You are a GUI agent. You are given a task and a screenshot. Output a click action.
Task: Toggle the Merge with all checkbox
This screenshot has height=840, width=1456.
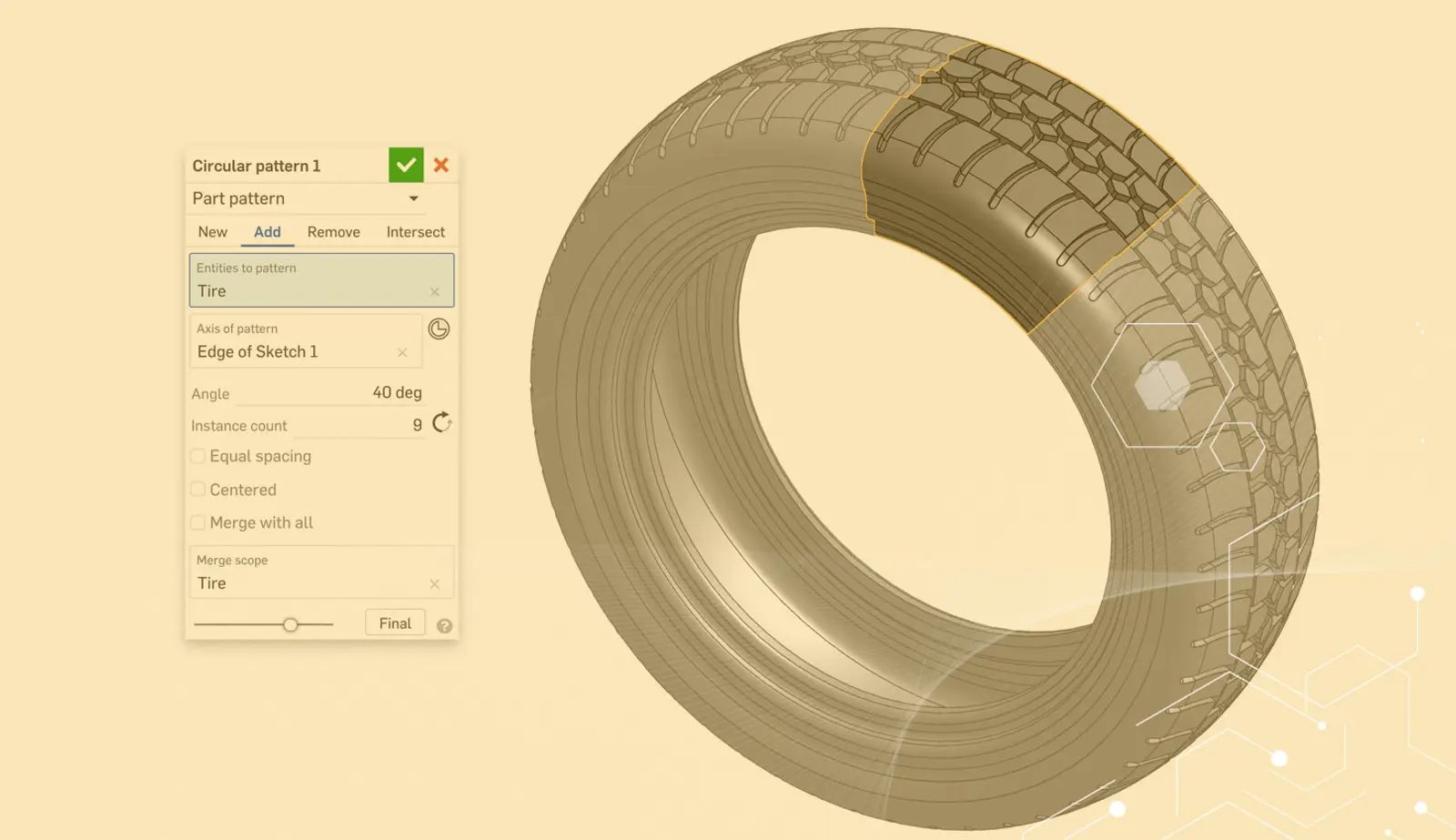click(x=198, y=523)
